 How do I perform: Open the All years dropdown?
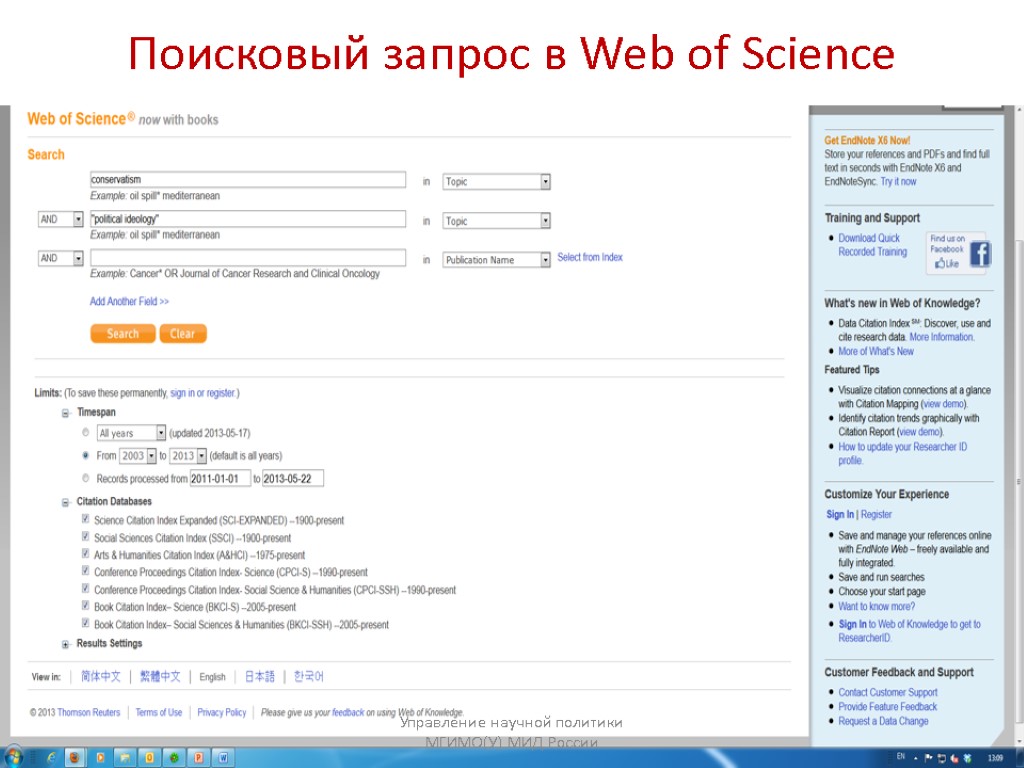coord(131,433)
